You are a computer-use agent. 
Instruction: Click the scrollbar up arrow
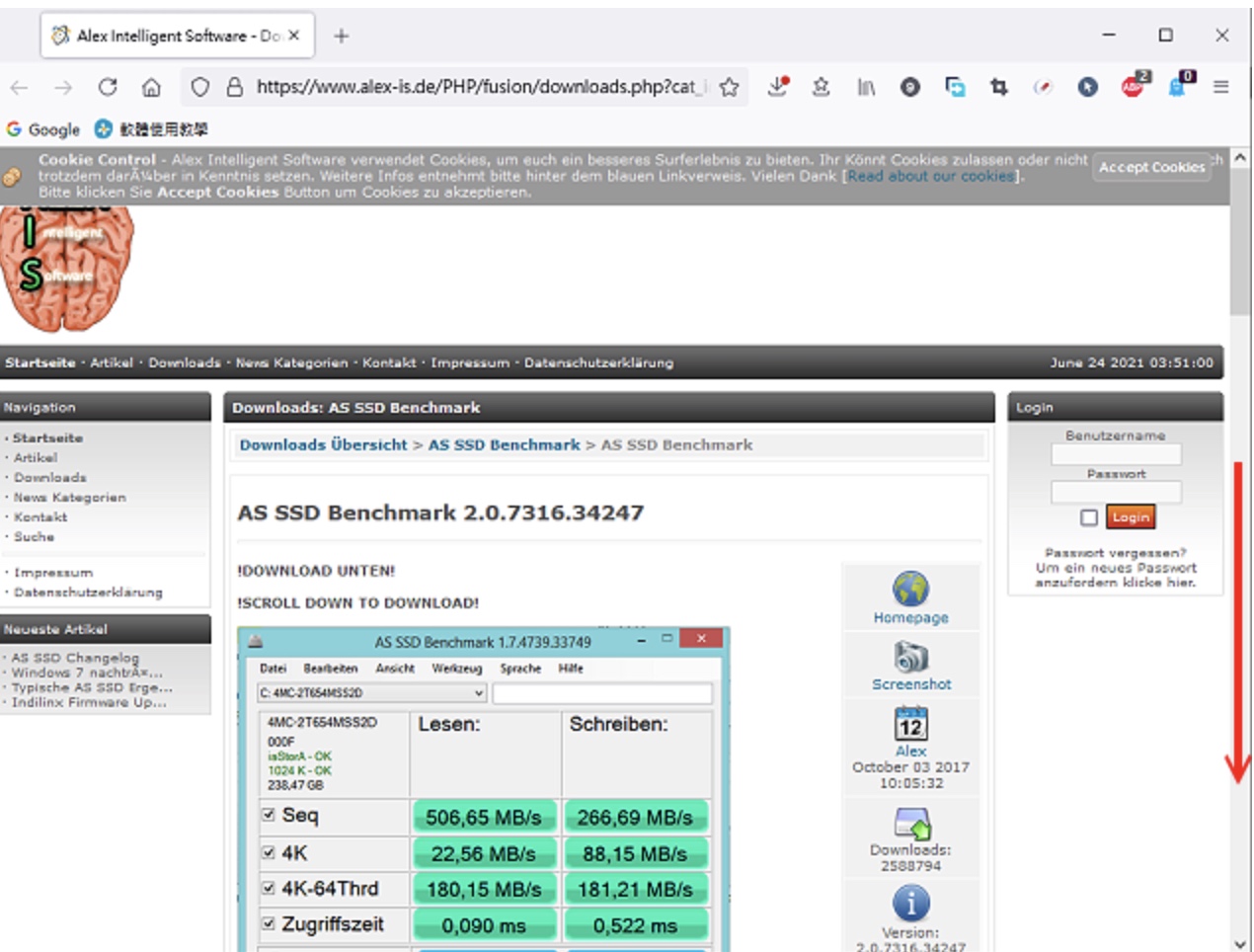pos(1240,158)
